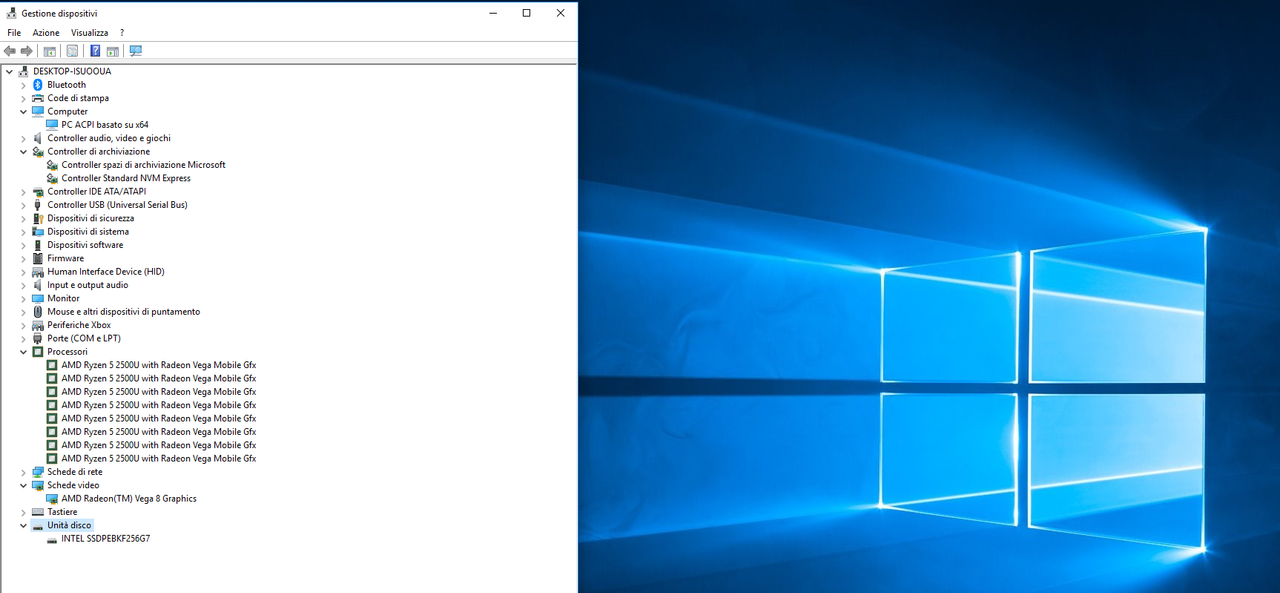1280x593 pixels.
Task: Click the printer icon for Code di stampa
Action: click(x=38, y=98)
